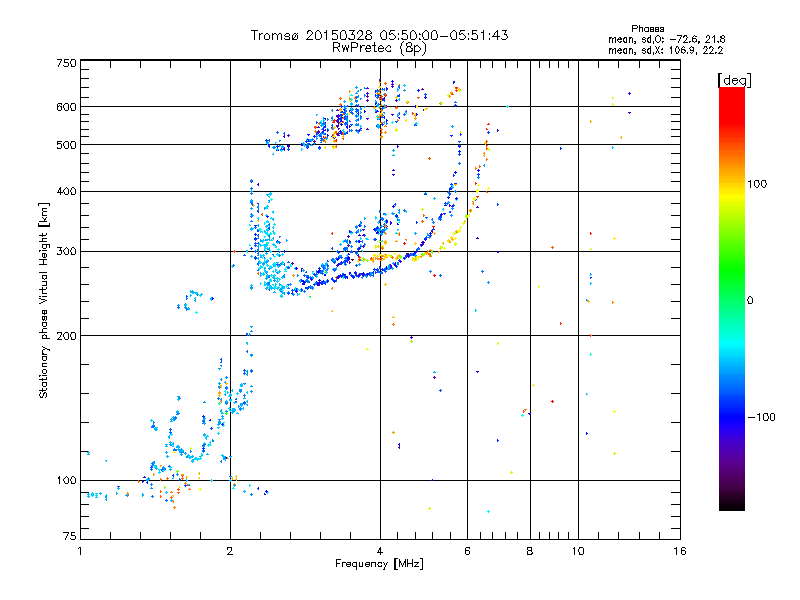Click the y-axis tick label '400'
The image size is (800, 600).
(66, 191)
